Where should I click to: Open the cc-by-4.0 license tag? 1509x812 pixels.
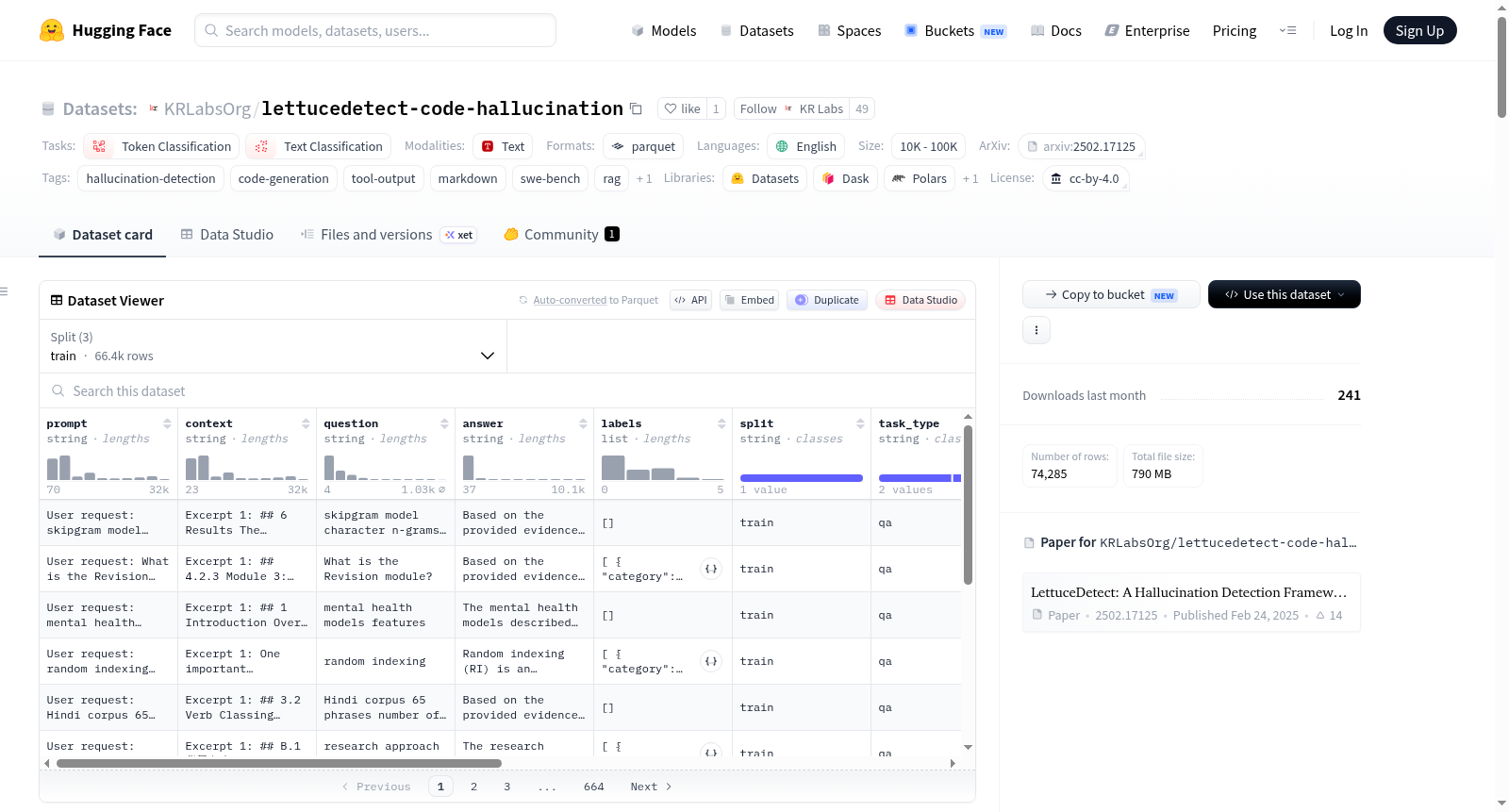pos(1086,178)
